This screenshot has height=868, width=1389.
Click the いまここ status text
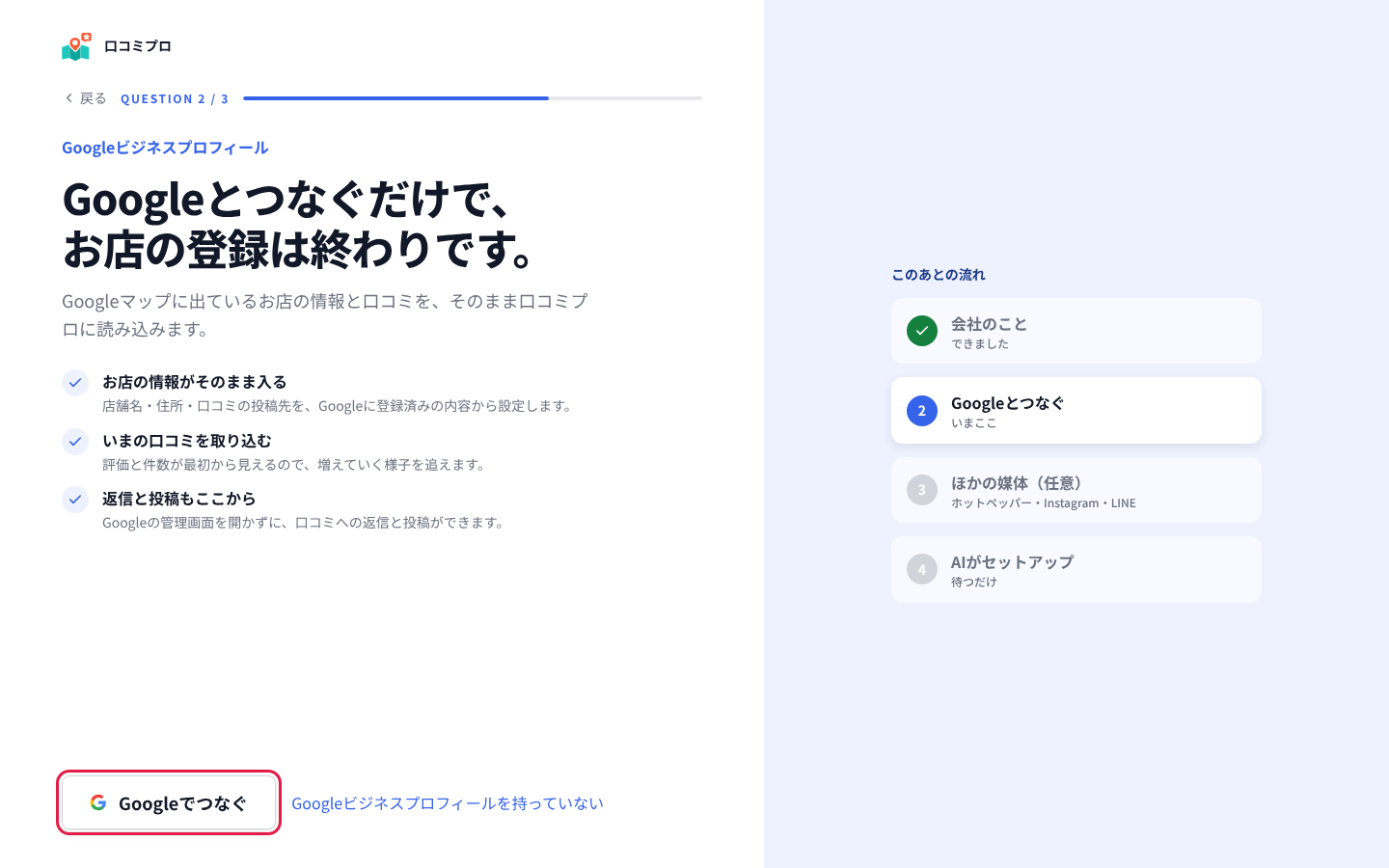[x=974, y=423]
